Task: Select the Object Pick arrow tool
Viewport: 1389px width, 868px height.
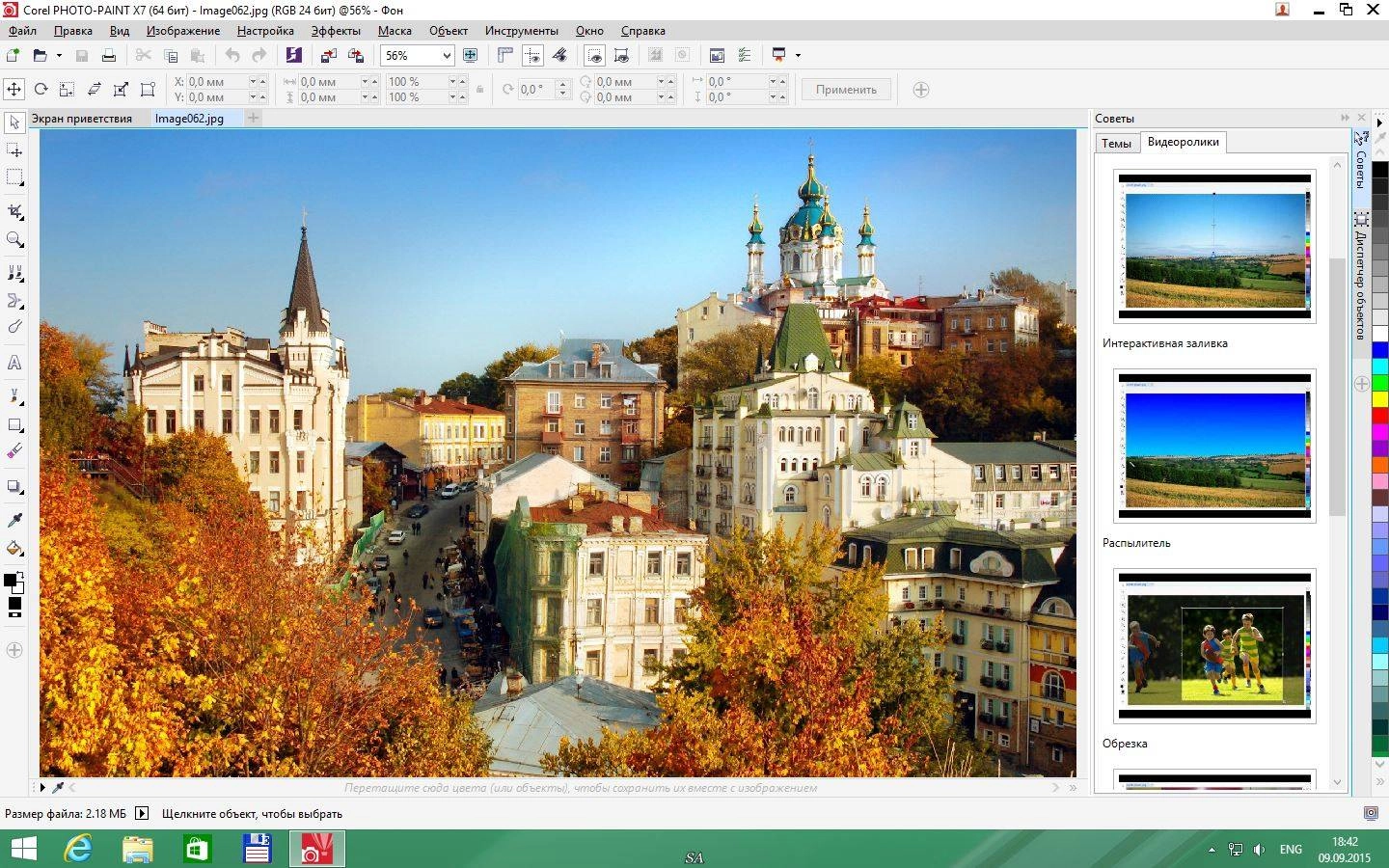Action: (14, 122)
